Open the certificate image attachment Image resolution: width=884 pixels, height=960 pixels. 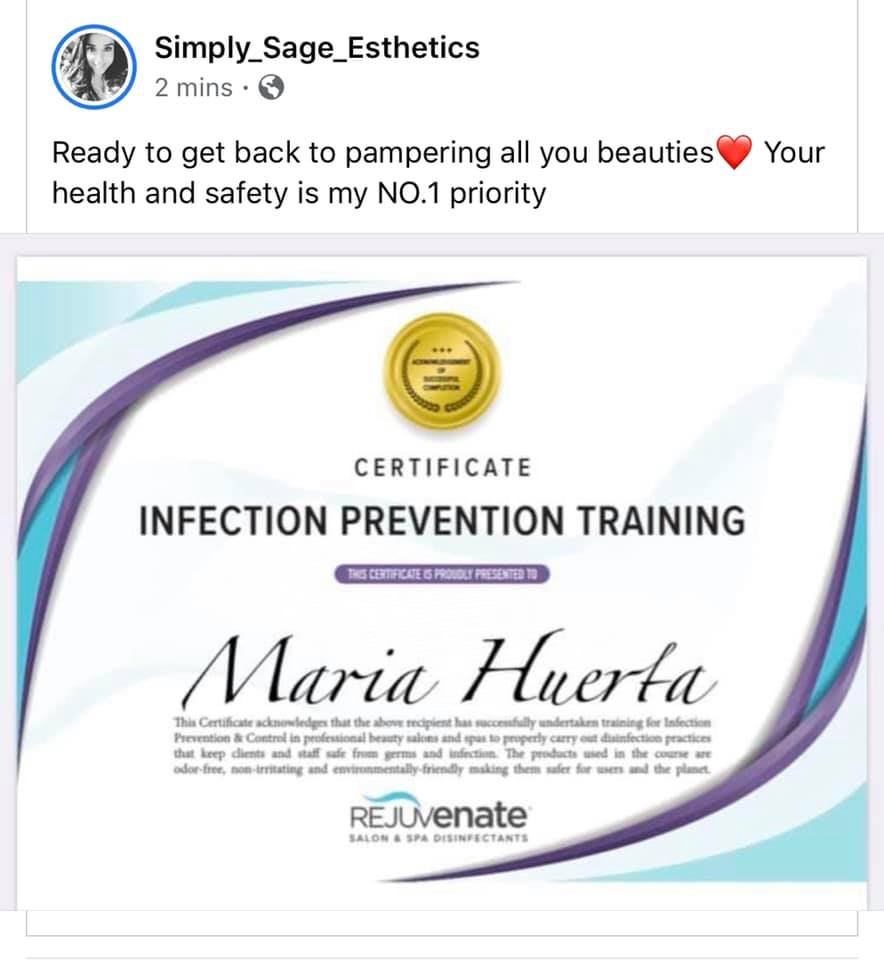pyautogui.click(x=442, y=582)
